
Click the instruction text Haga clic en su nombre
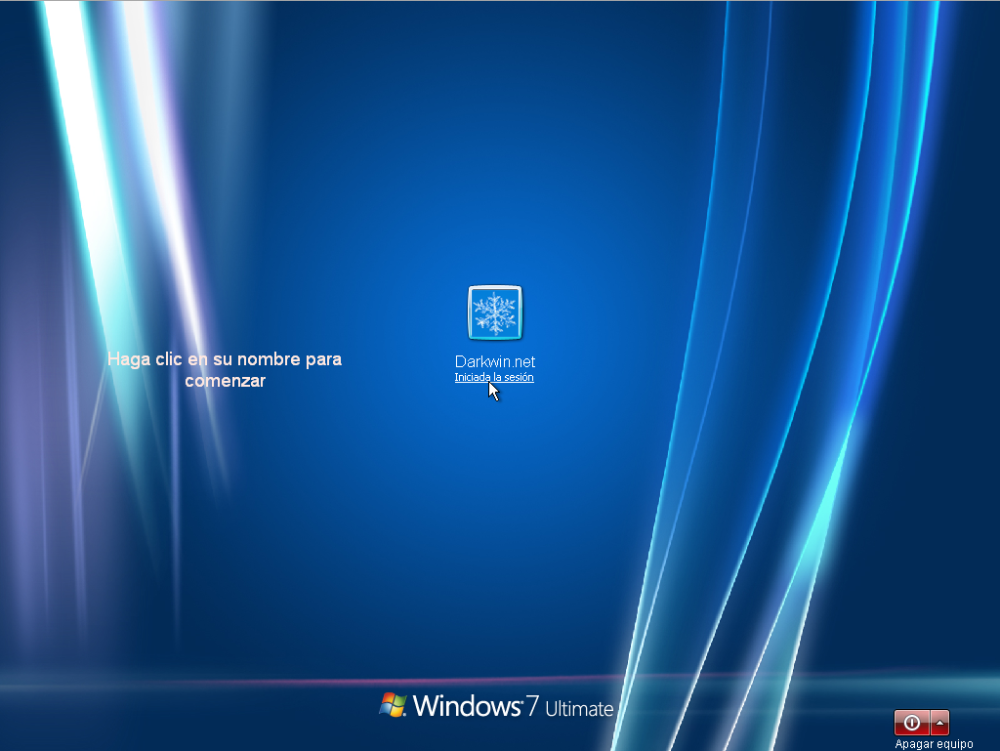click(224, 369)
